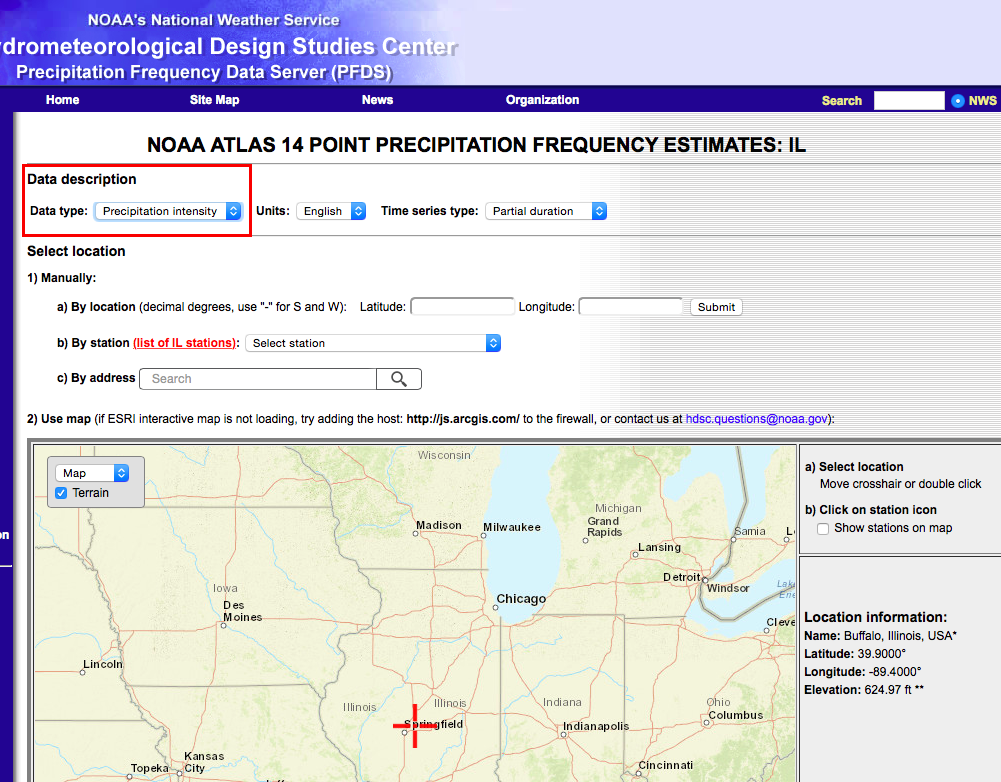Open the News navigation item
This screenshot has height=782, width=1001.
[x=377, y=100]
